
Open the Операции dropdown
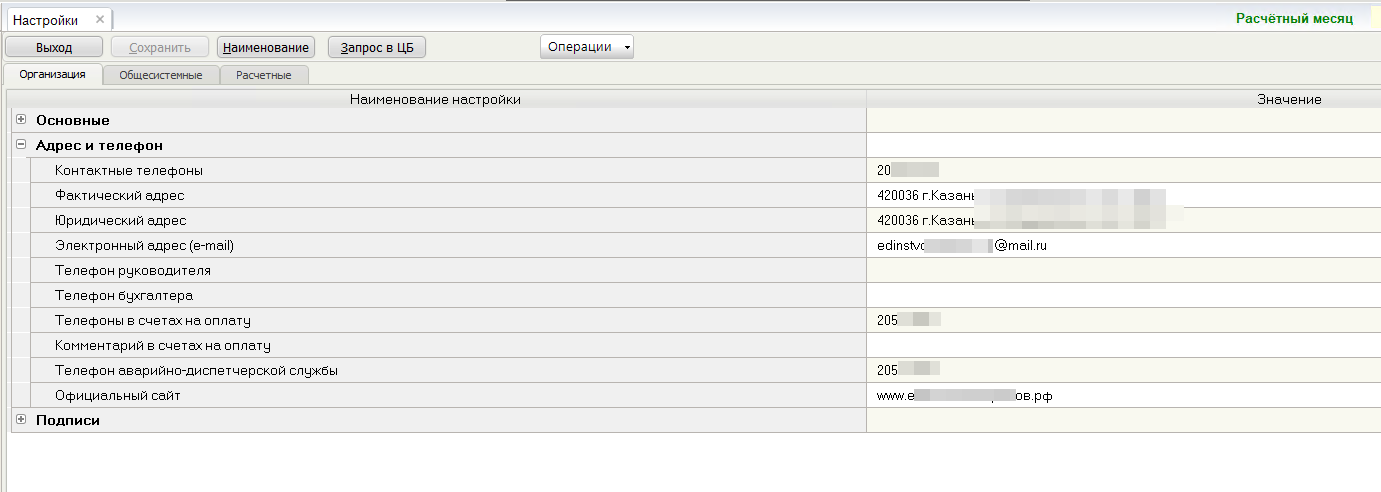tap(586, 47)
